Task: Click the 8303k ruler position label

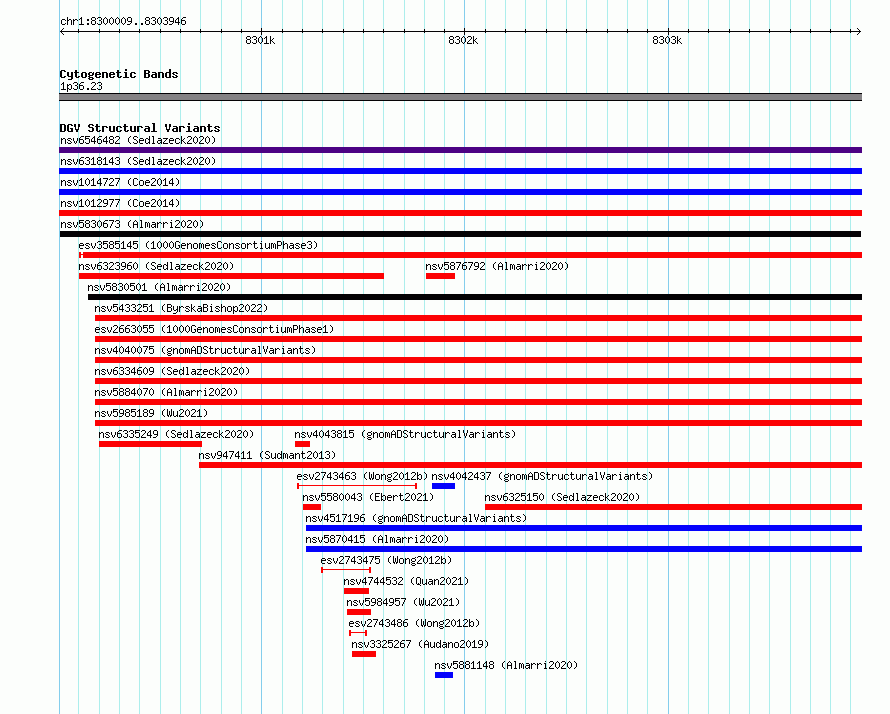Action: pyautogui.click(x=667, y=40)
